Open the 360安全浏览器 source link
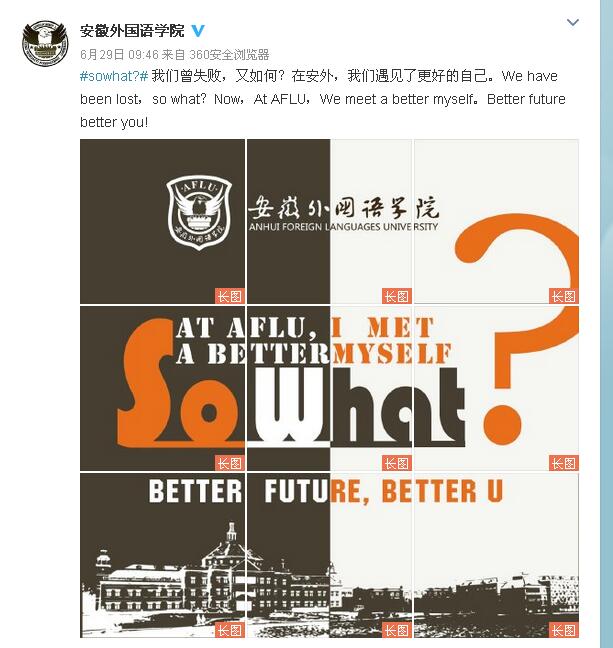This screenshot has height=648, width=613. pos(229,55)
